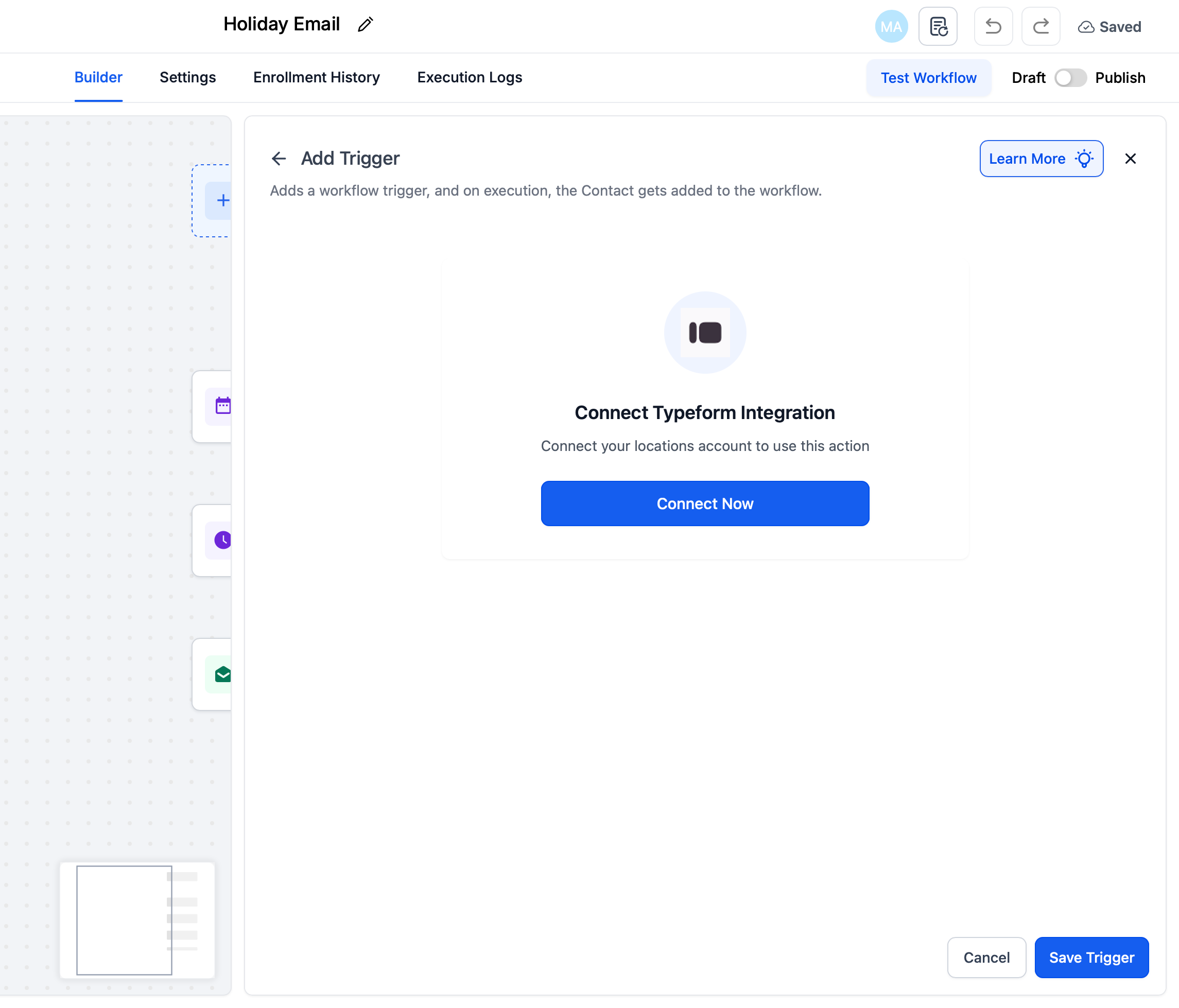Screen dimensions: 1179x1008
Task: Click the Save Trigger button
Action: 1091,958
